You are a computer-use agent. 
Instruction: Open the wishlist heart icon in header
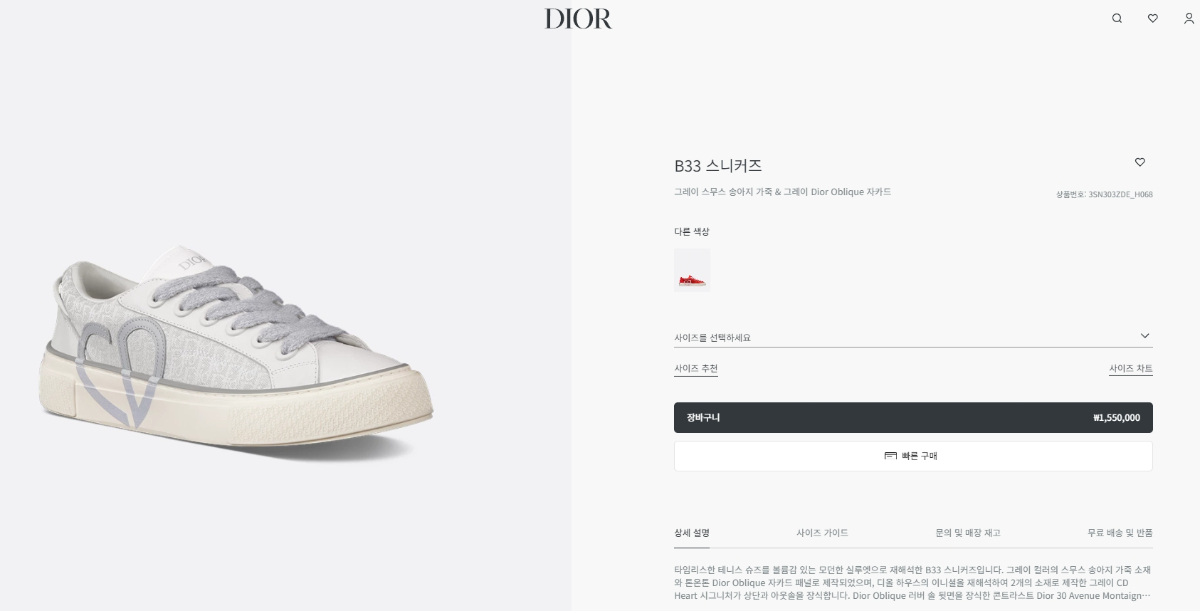click(x=1153, y=18)
